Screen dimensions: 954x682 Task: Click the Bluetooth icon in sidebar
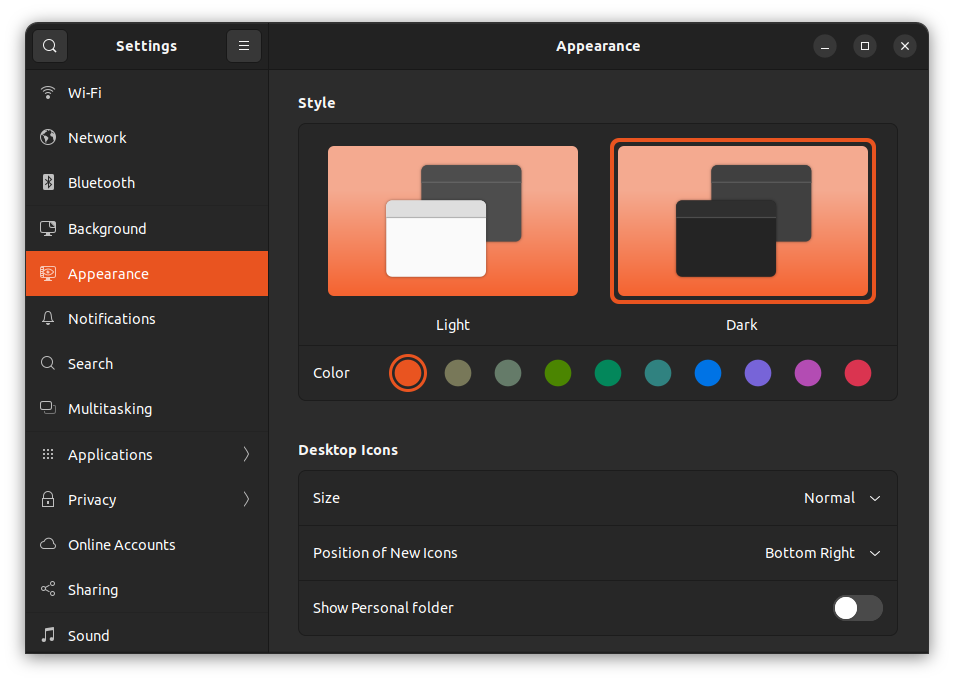48,183
